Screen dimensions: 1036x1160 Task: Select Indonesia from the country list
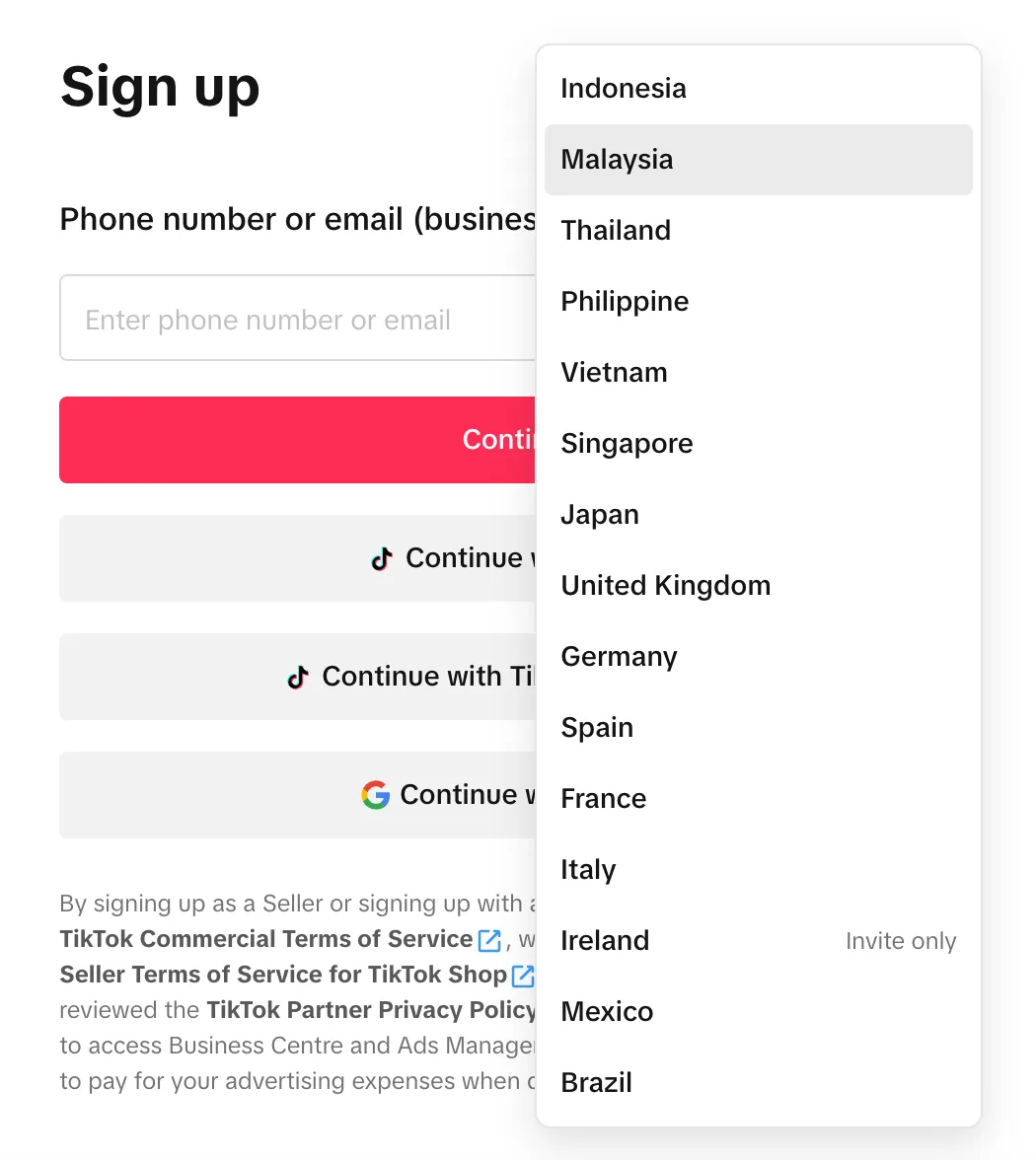click(x=624, y=89)
